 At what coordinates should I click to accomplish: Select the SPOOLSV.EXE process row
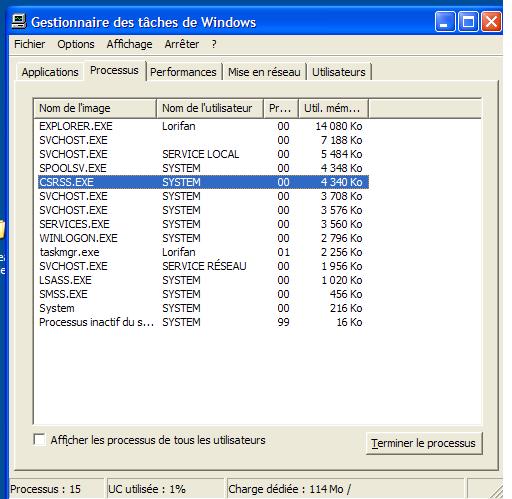[203, 168]
